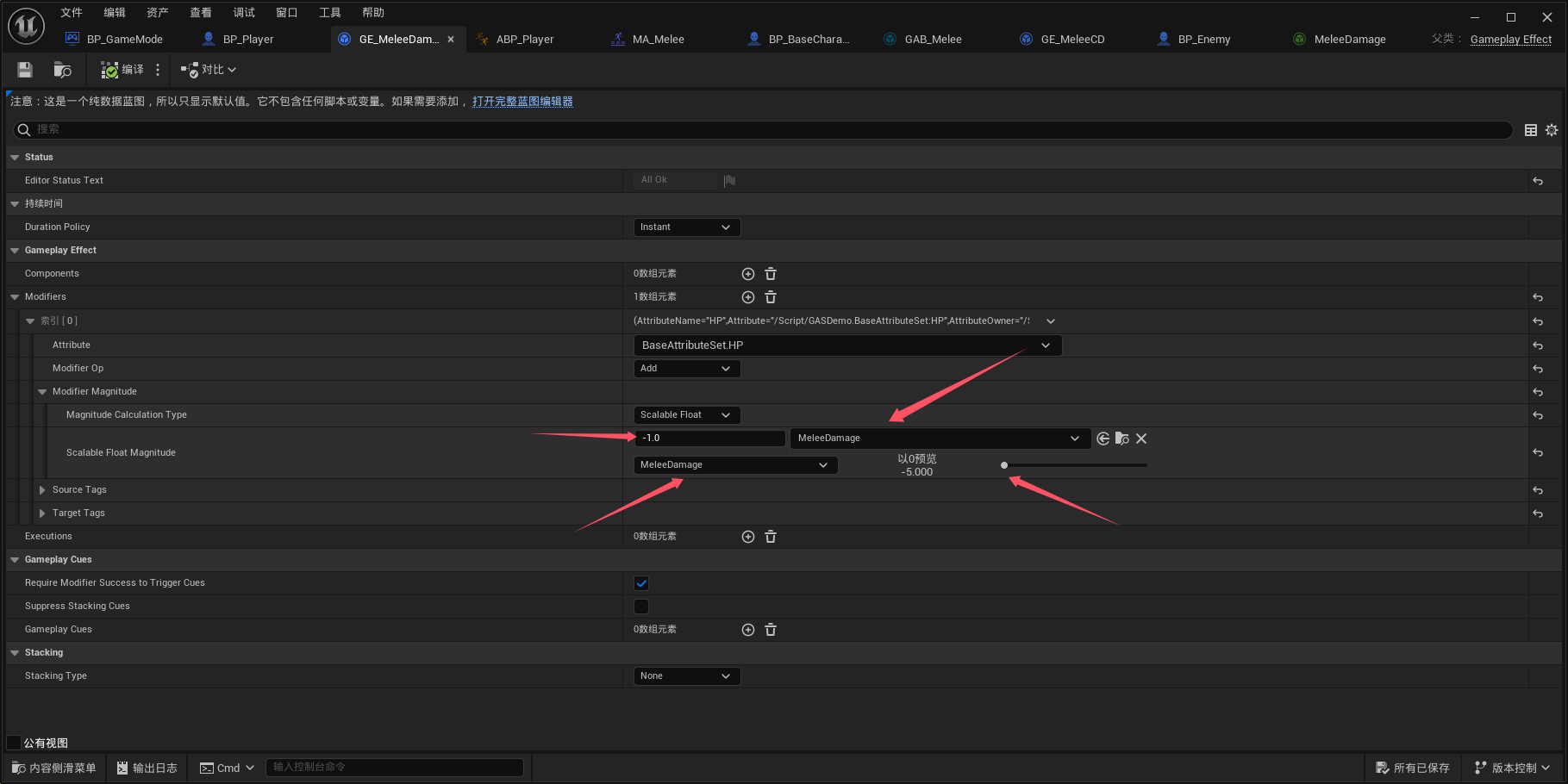Clear all Components array elements

click(771, 274)
